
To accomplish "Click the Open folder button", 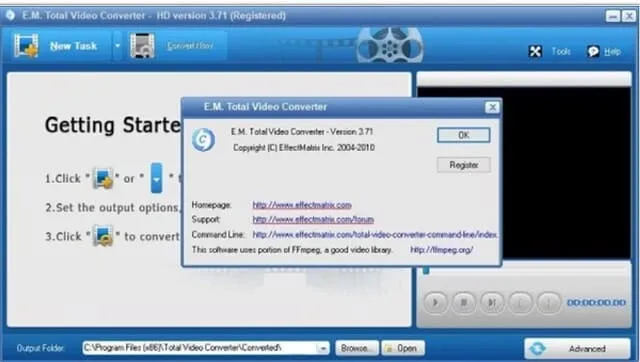I will point(403,348).
